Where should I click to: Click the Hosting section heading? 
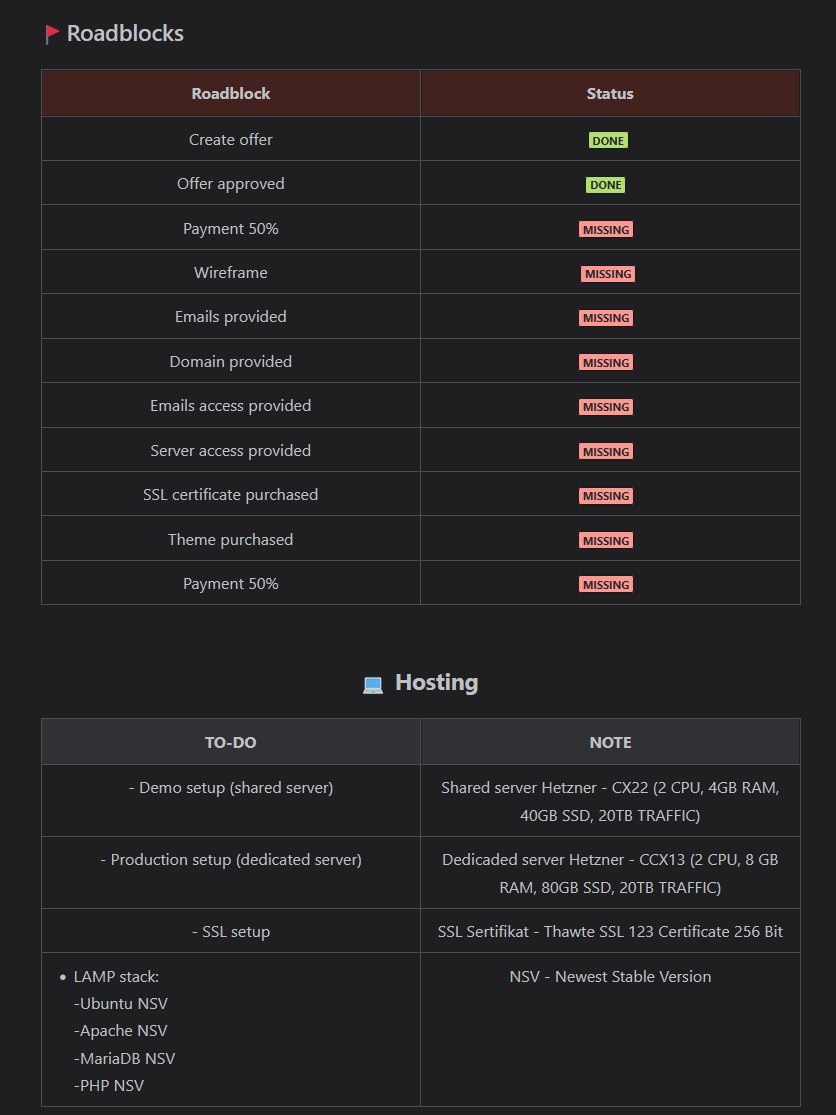436,682
